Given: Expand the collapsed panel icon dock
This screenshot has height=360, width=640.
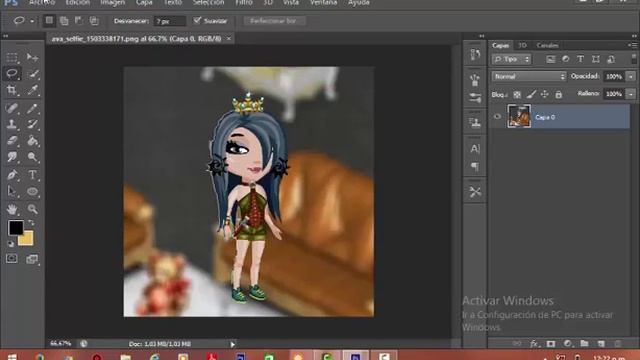Looking at the screenshot, I should click(482, 36).
